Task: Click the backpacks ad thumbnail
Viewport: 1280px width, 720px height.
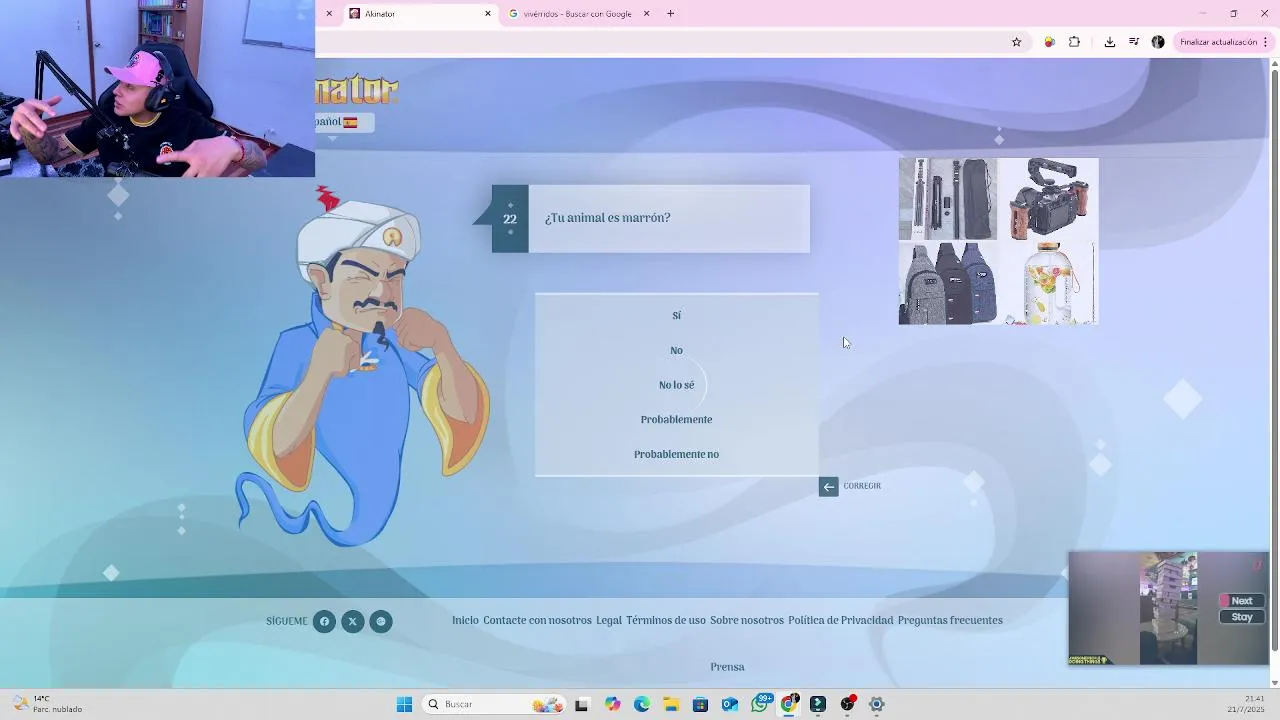Action: point(947,283)
